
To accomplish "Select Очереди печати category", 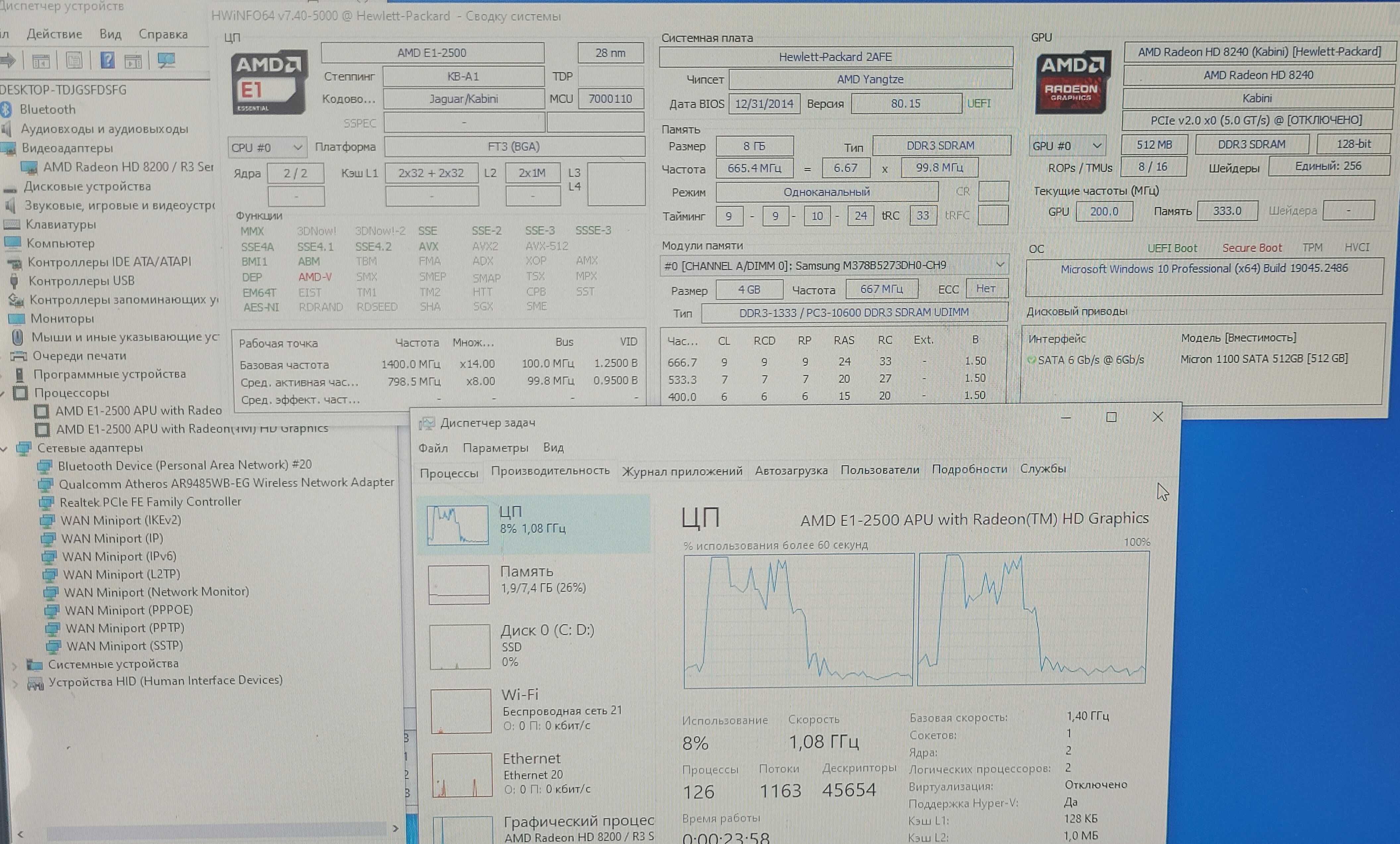I will click(x=79, y=355).
